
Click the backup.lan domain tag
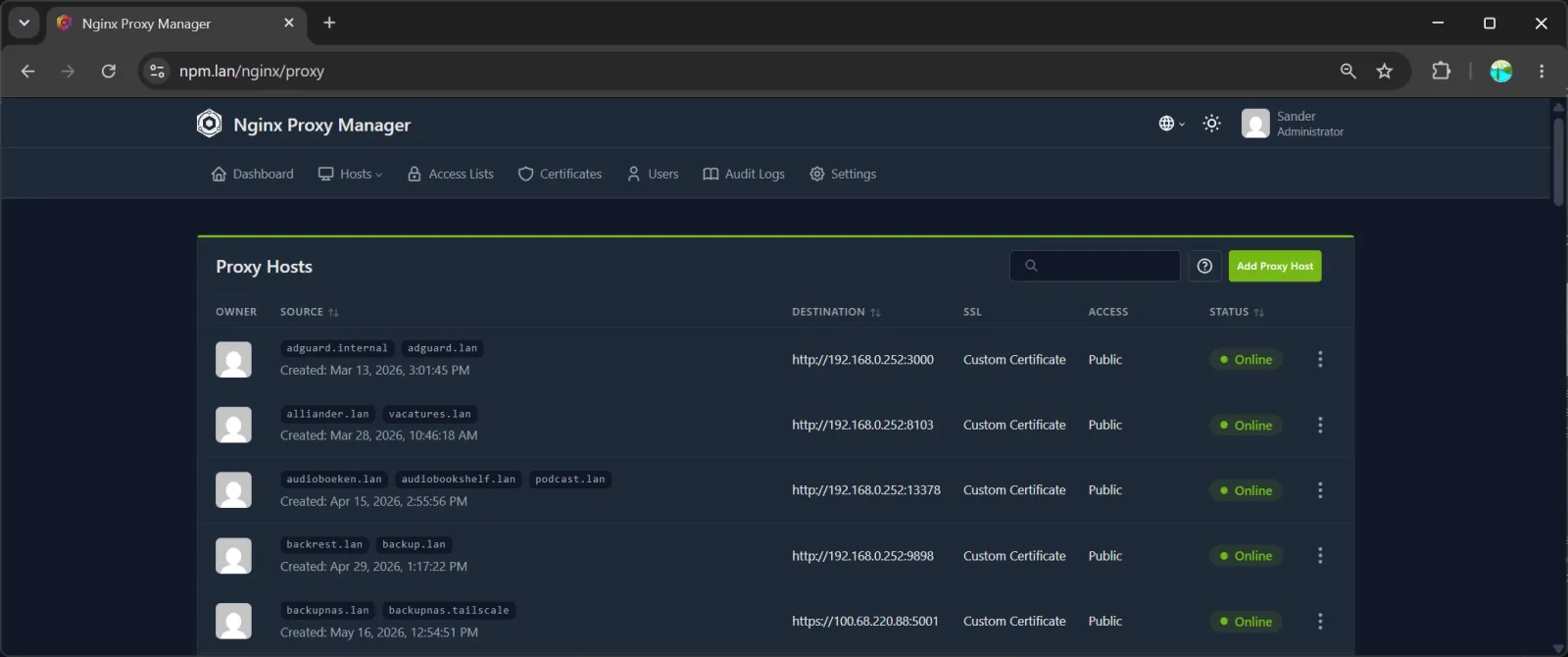pyautogui.click(x=414, y=544)
